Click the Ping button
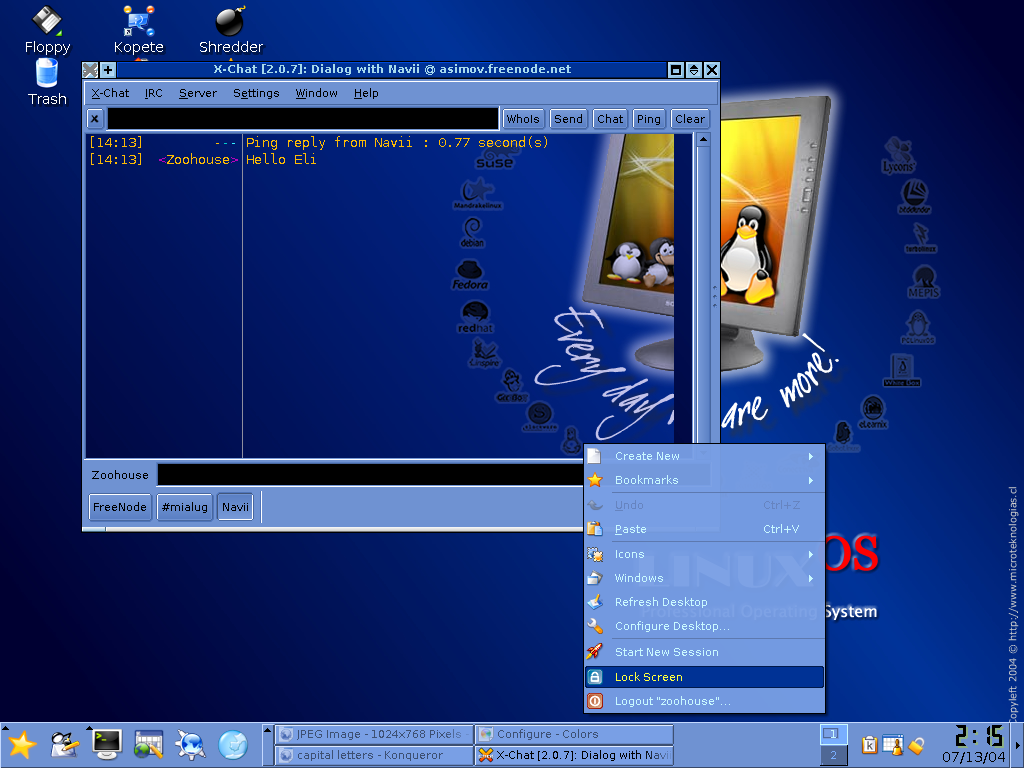 (648, 119)
